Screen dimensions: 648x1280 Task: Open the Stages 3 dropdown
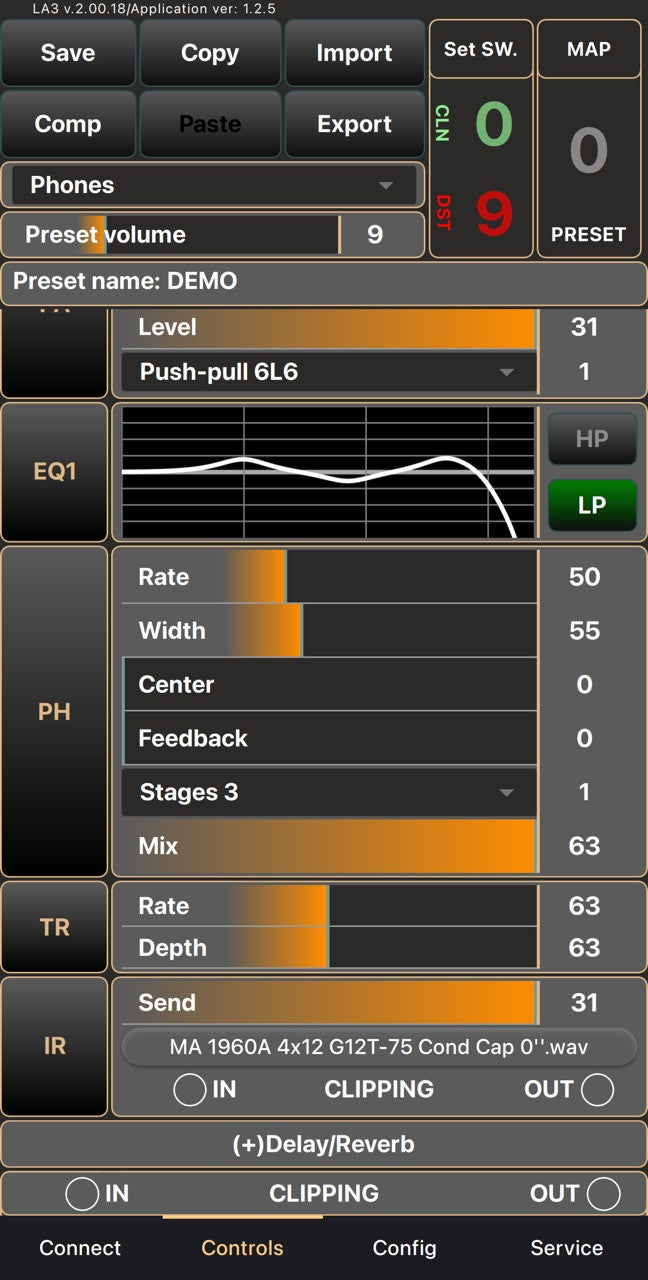tap(329, 792)
